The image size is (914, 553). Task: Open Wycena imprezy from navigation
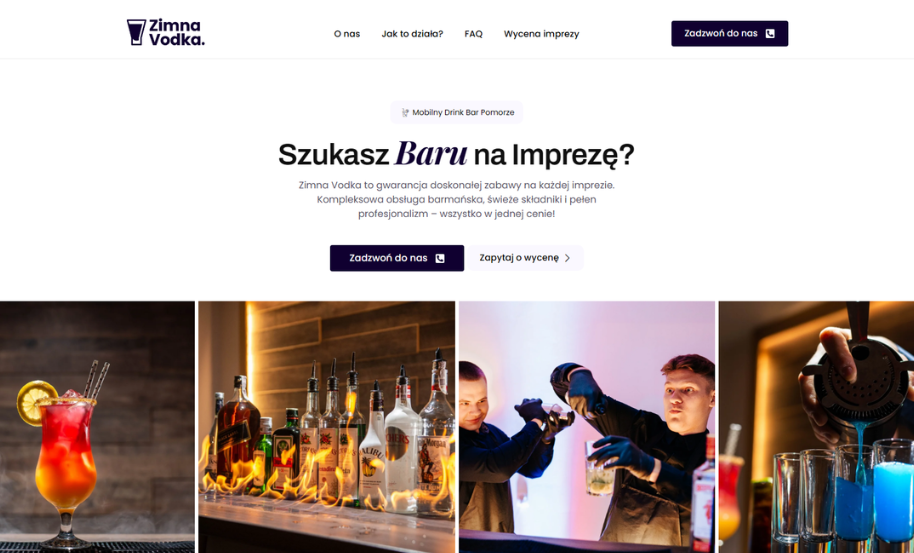click(542, 34)
